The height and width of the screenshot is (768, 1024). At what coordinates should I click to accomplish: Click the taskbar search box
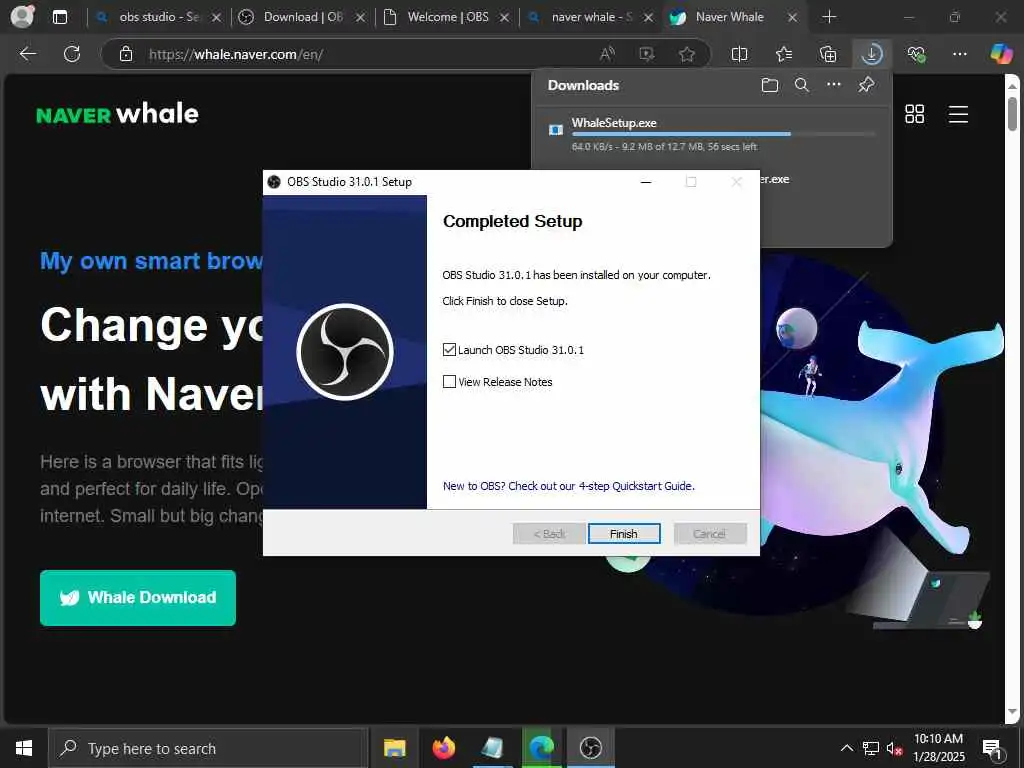click(208, 748)
